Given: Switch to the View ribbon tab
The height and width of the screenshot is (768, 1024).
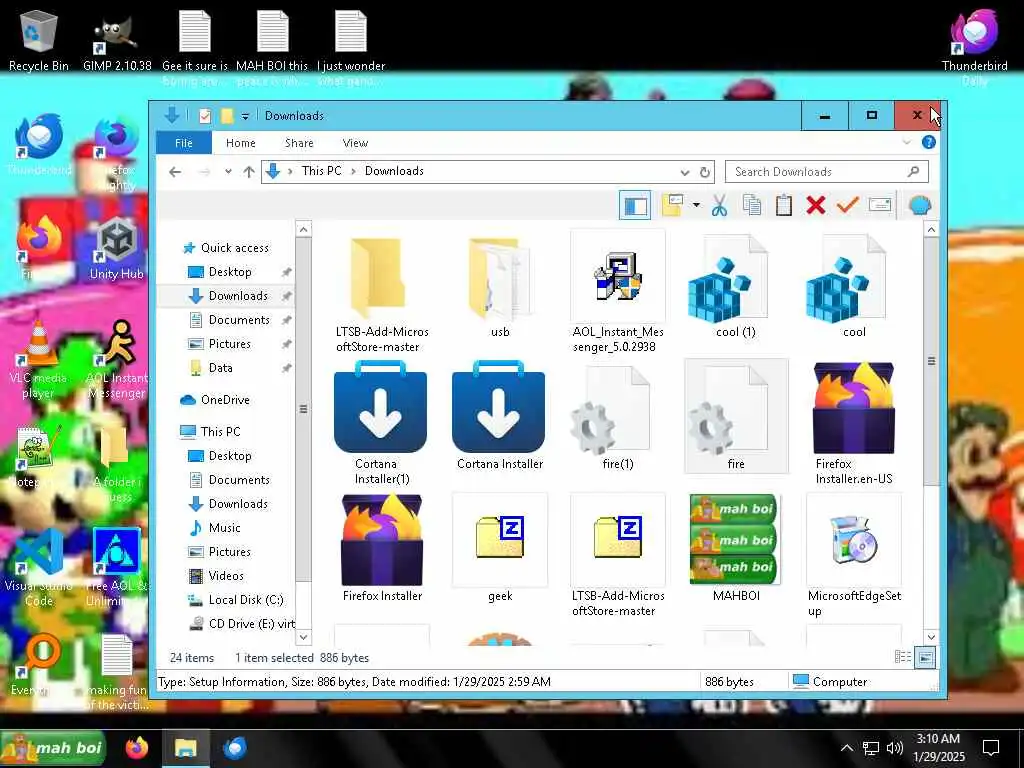Looking at the screenshot, I should tap(355, 143).
